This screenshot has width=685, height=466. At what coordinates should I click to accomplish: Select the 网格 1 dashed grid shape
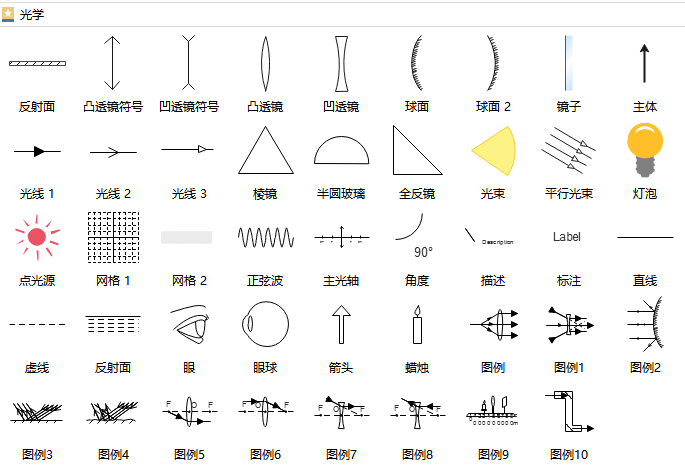click(x=114, y=237)
